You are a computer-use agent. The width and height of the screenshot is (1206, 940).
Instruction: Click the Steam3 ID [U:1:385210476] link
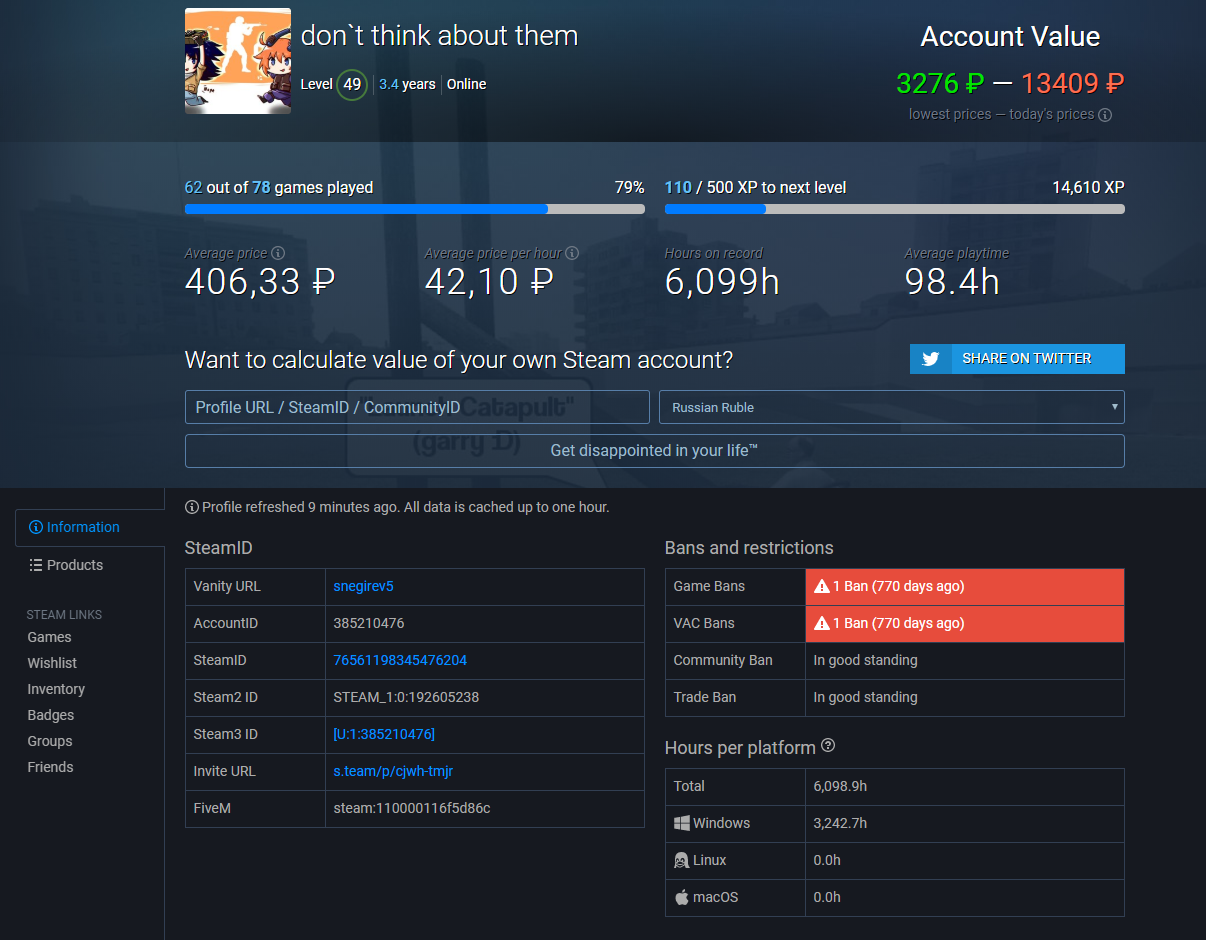click(384, 734)
